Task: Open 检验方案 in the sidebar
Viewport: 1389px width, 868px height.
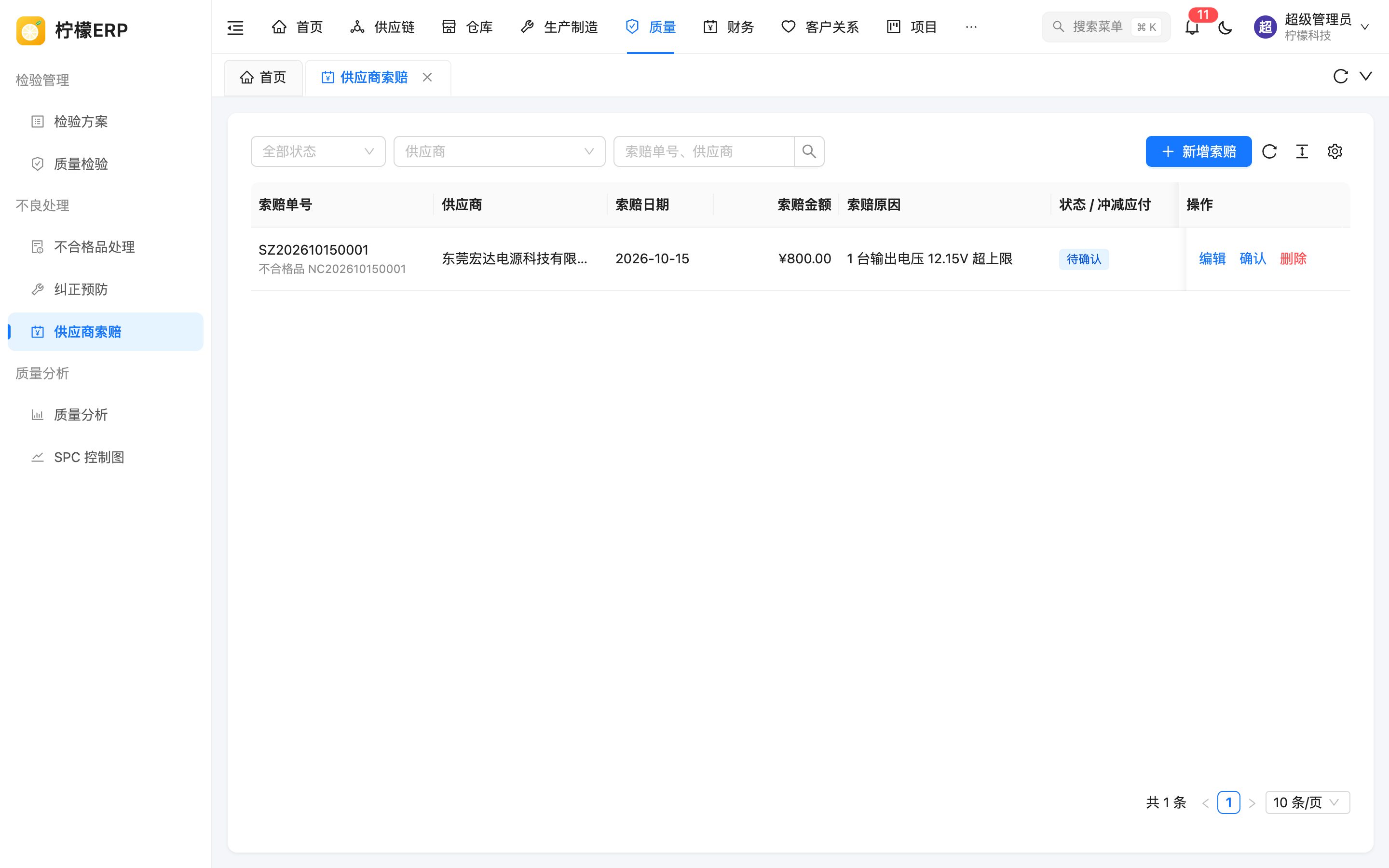Action: (106, 122)
